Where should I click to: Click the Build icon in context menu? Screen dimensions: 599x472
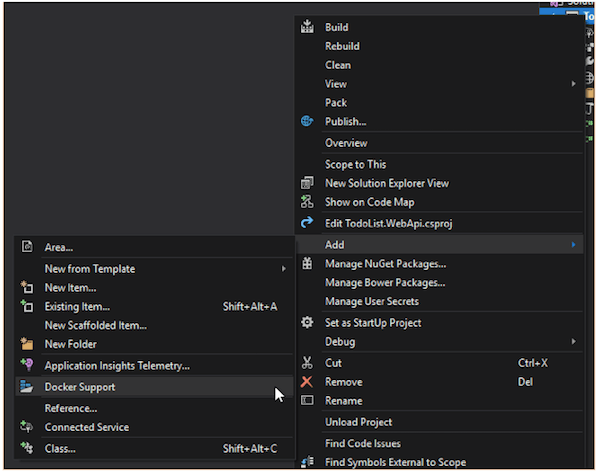click(307, 27)
